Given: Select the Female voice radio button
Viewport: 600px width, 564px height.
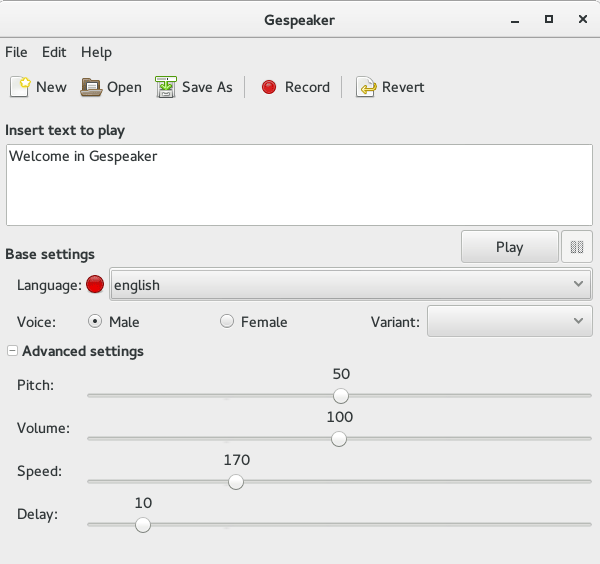Looking at the screenshot, I should coord(227,322).
